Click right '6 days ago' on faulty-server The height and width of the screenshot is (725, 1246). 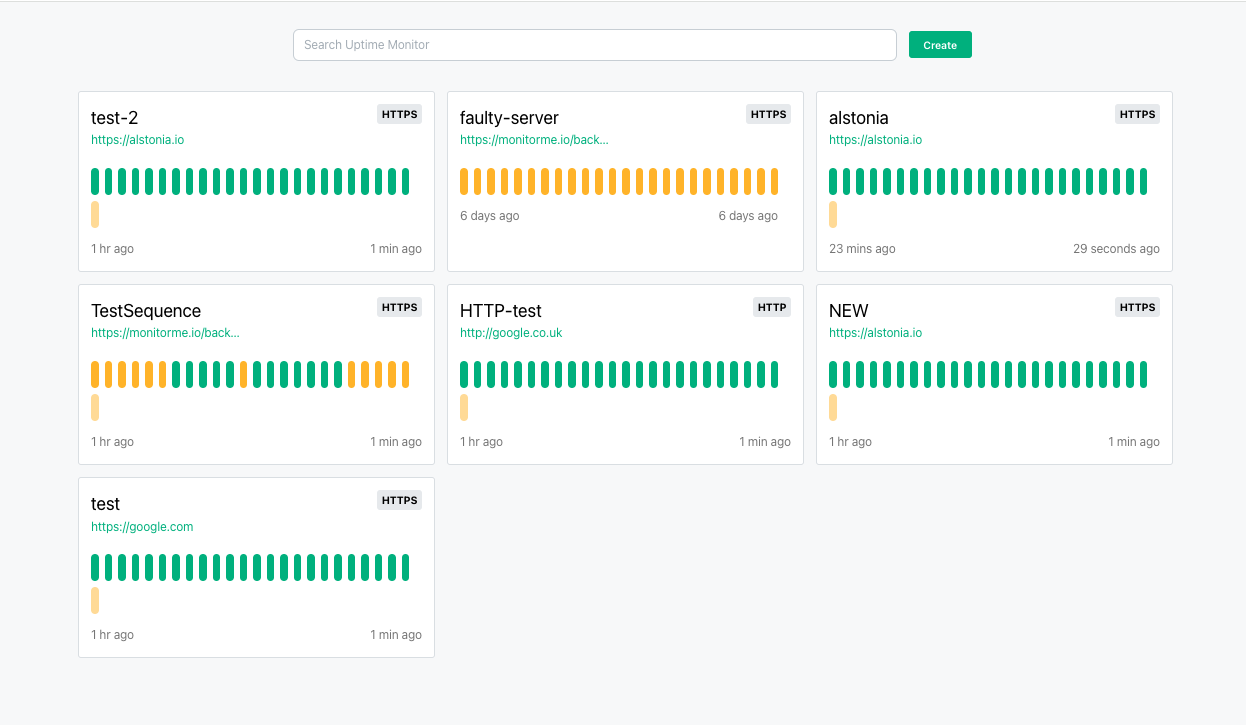pyautogui.click(x=748, y=216)
